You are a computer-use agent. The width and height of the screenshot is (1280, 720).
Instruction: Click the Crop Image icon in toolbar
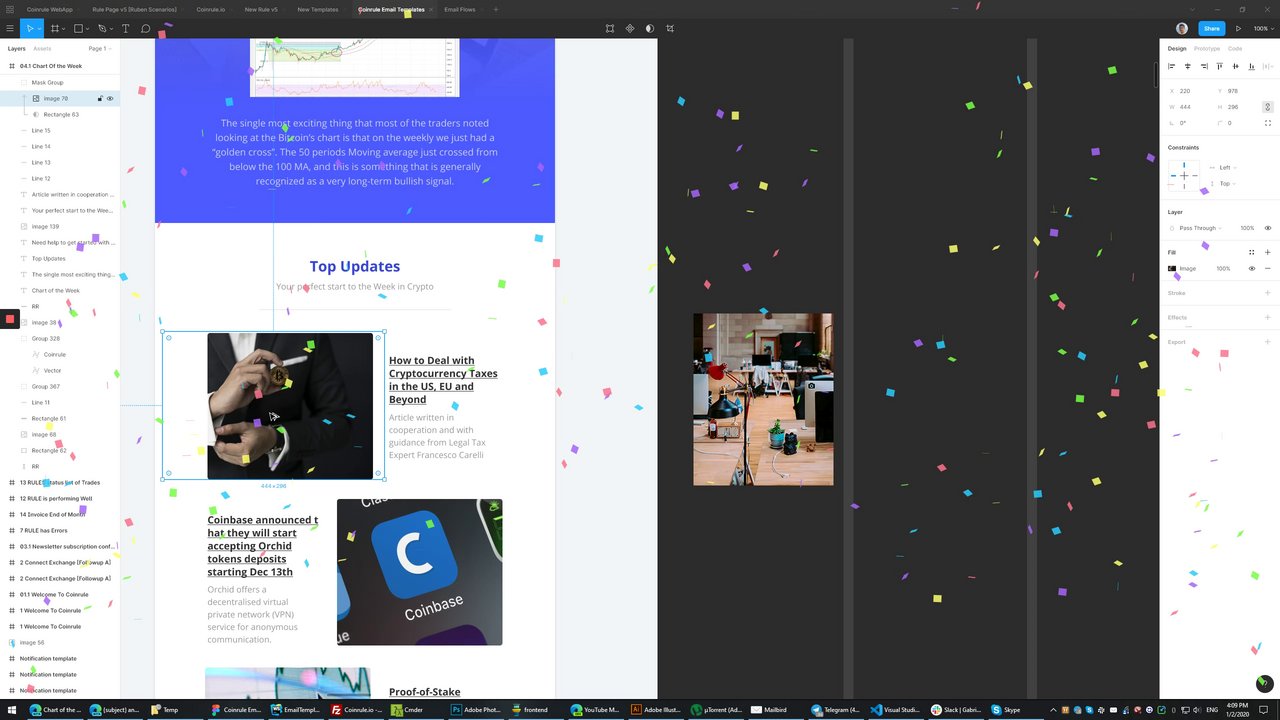coord(669,28)
